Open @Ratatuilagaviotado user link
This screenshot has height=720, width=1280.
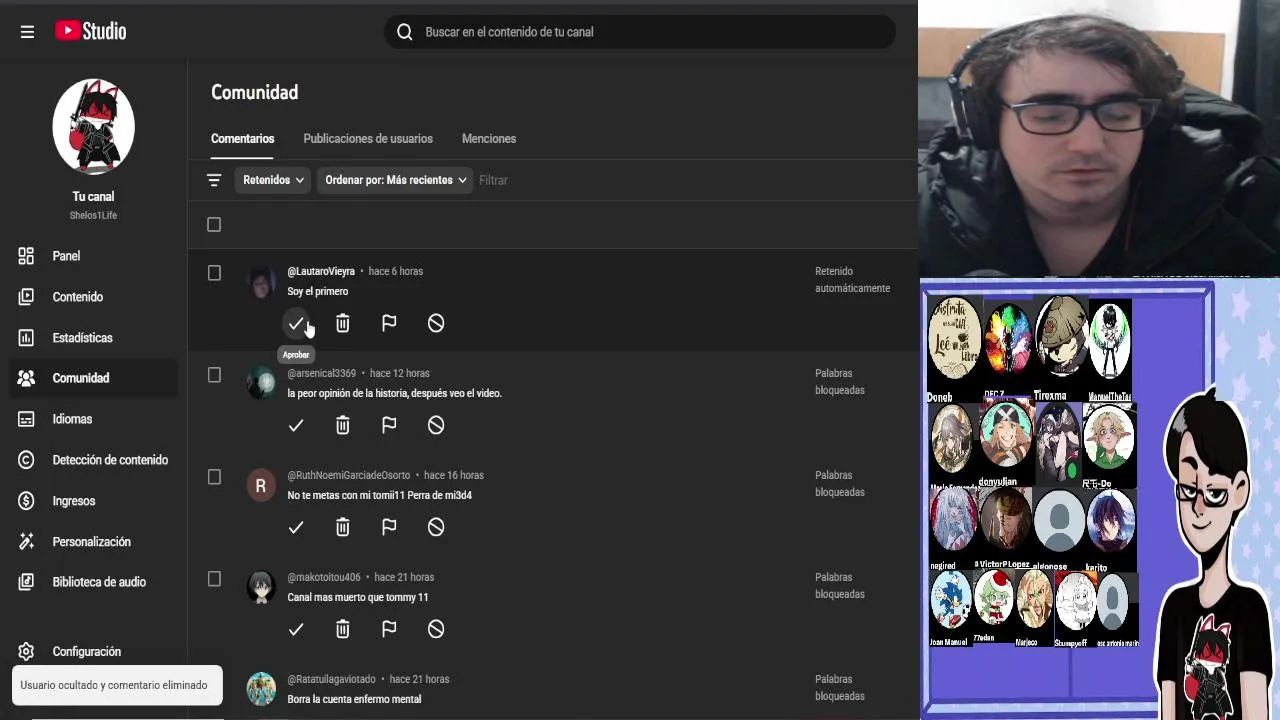click(x=332, y=679)
